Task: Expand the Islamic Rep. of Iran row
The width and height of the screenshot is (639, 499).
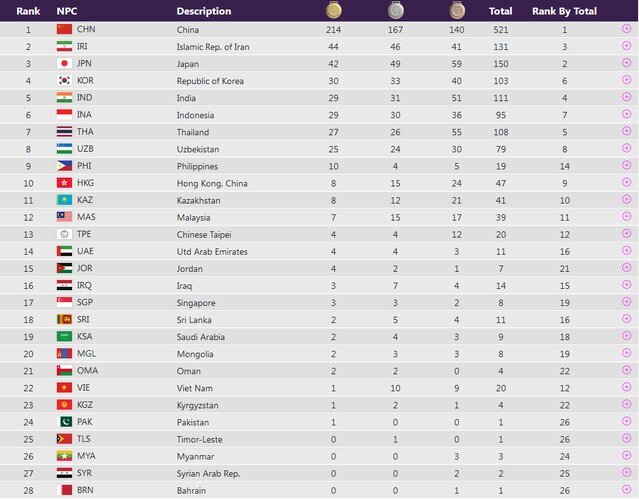Action: [626, 47]
